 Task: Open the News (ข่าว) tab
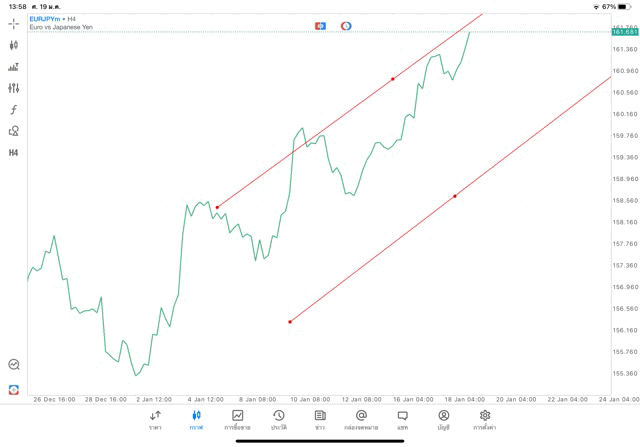320,419
